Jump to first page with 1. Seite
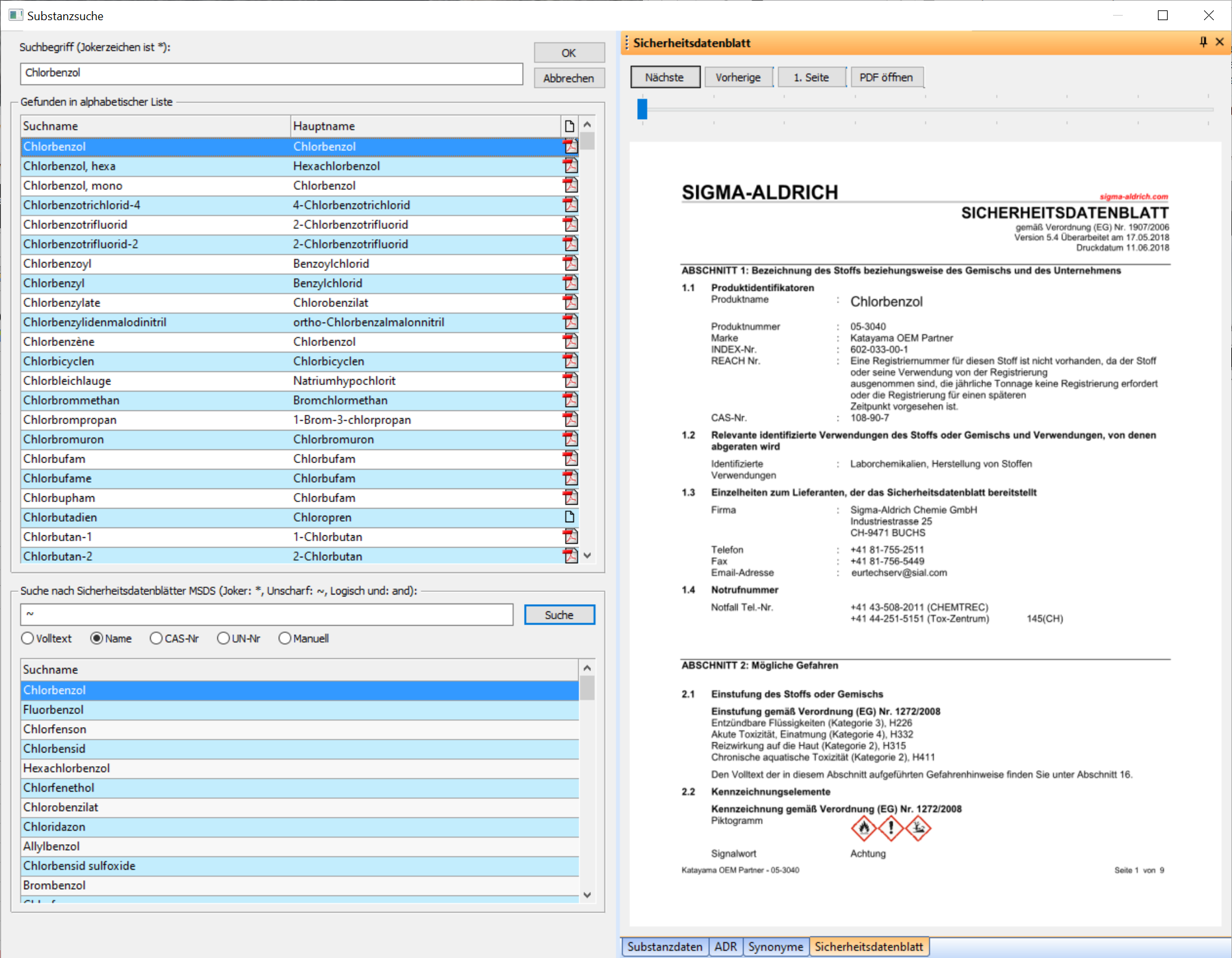The height and width of the screenshot is (958, 1232). 811,77
